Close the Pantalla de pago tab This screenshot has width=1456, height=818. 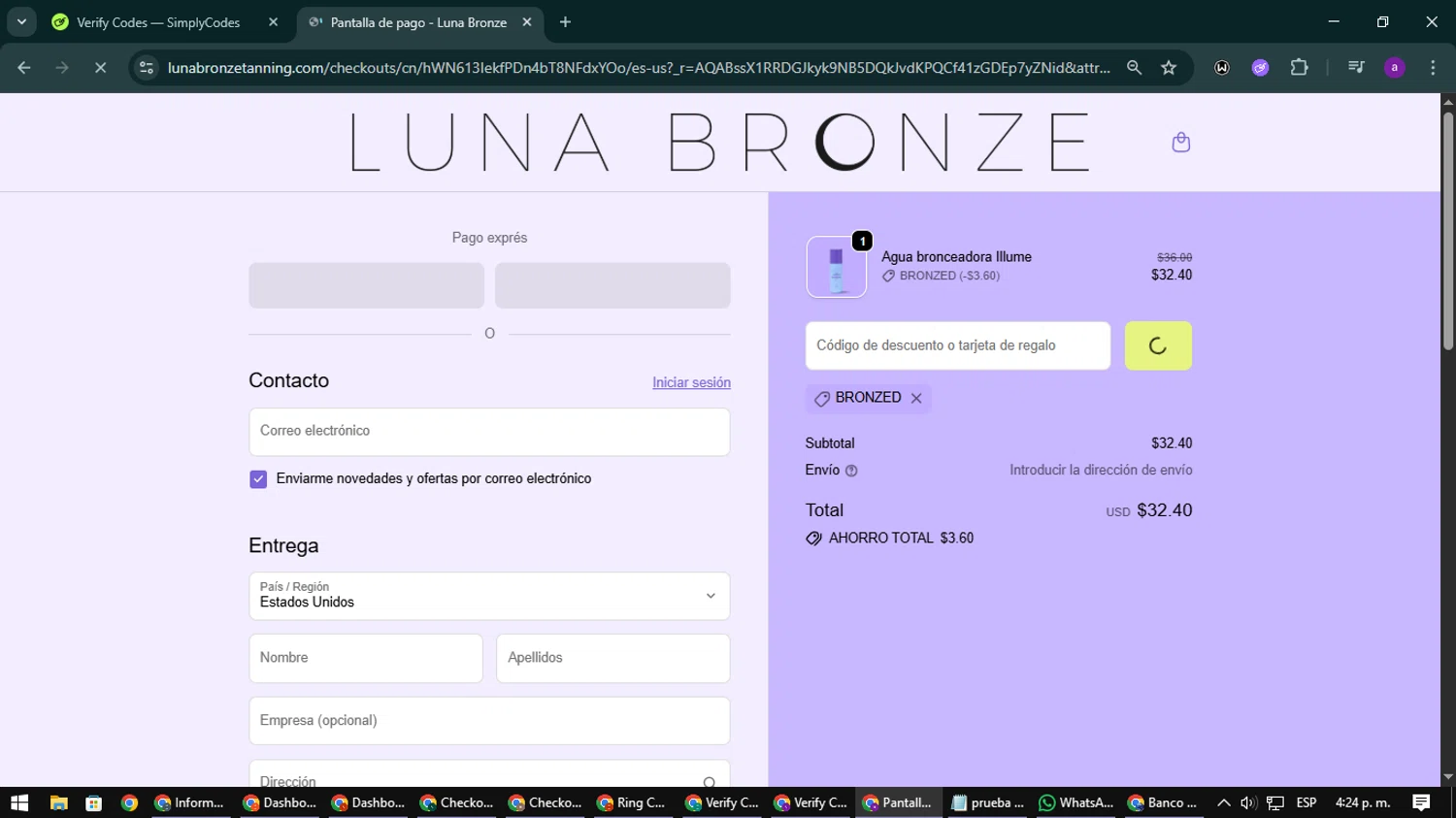tap(527, 21)
